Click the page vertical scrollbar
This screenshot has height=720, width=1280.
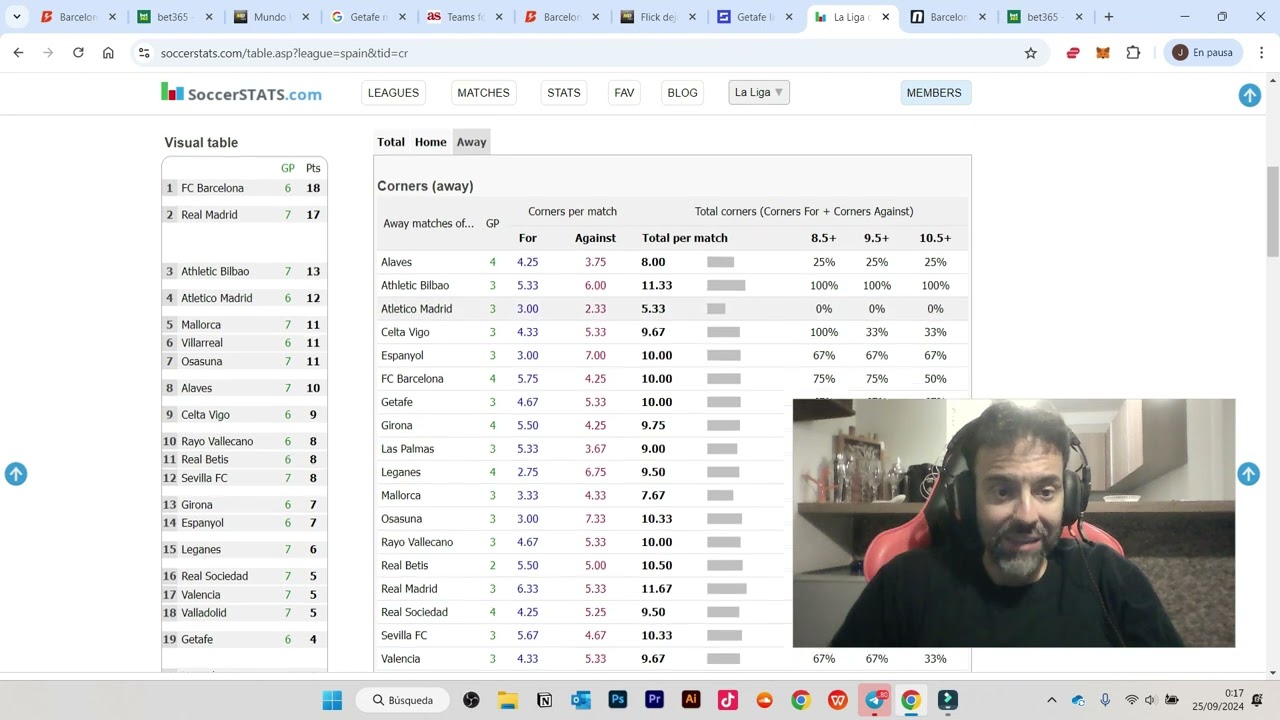[x=1272, y=210]
